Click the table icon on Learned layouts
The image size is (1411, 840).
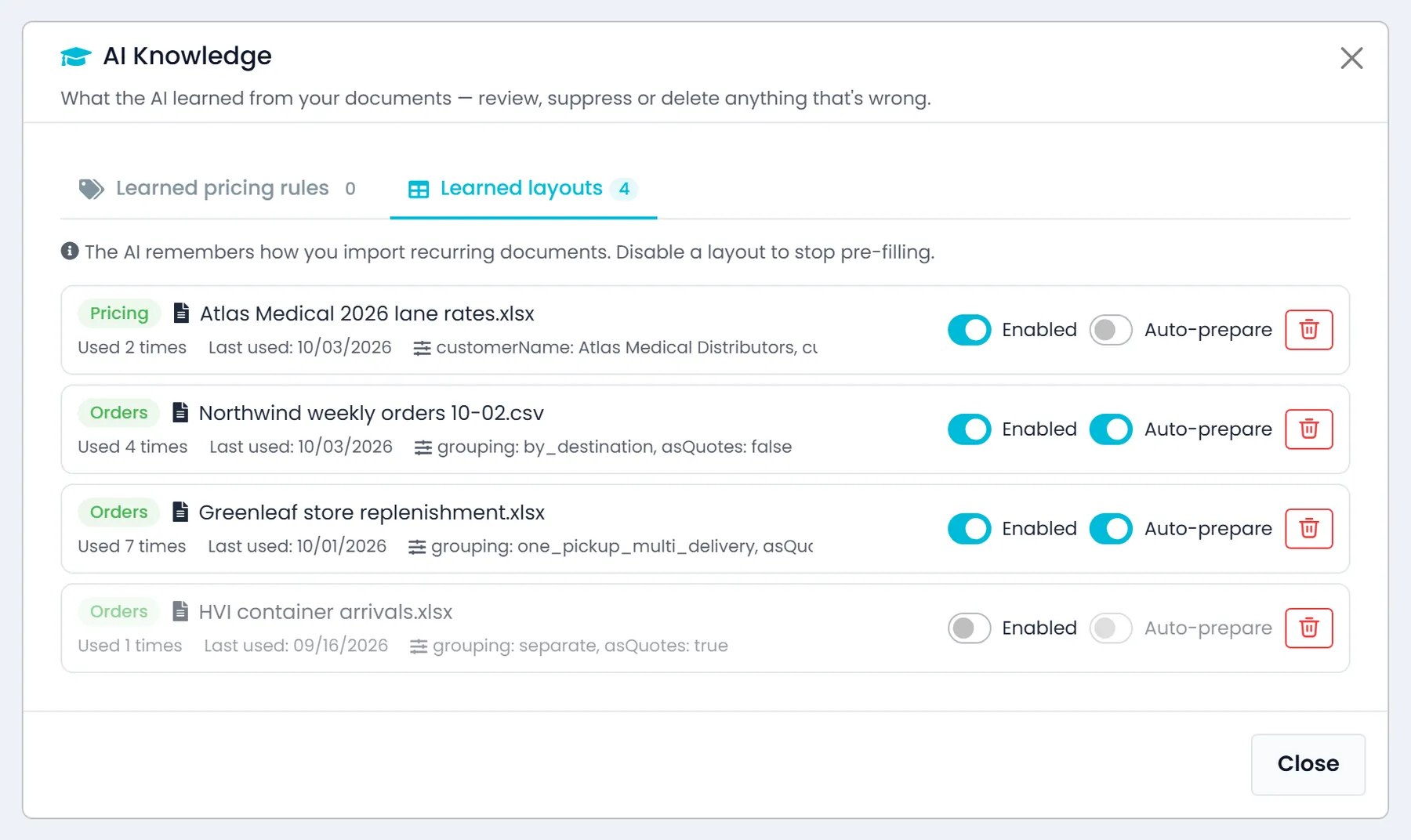coord(419,189)
